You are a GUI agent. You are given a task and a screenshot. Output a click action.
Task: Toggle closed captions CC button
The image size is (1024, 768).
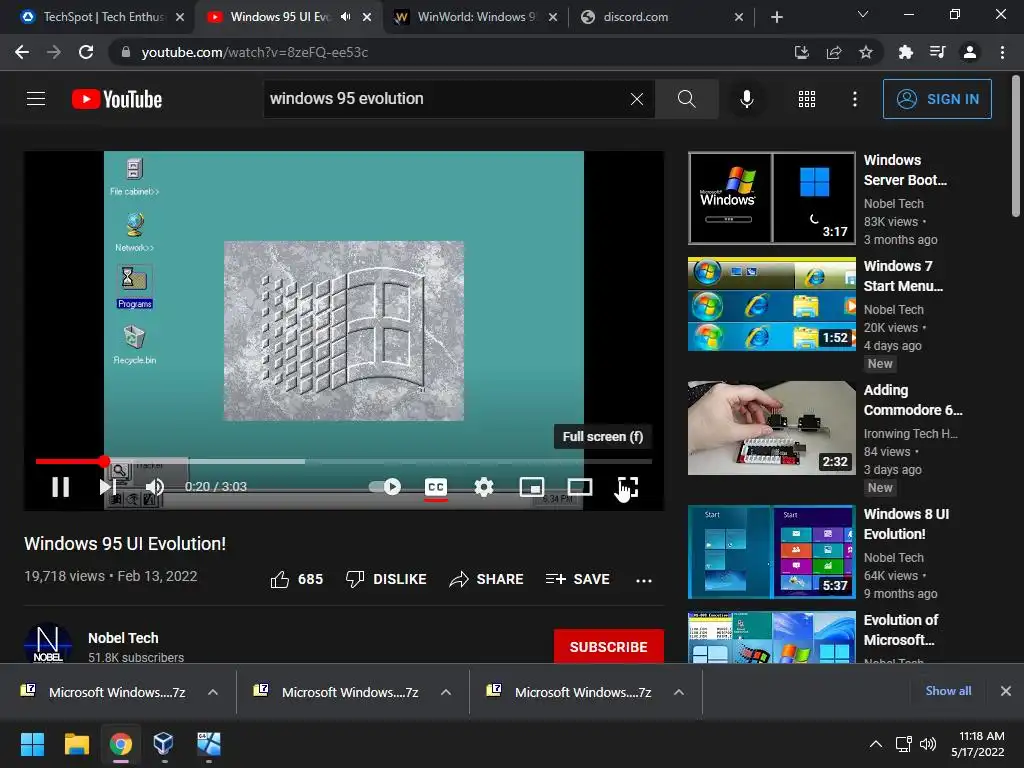point(436,488)
